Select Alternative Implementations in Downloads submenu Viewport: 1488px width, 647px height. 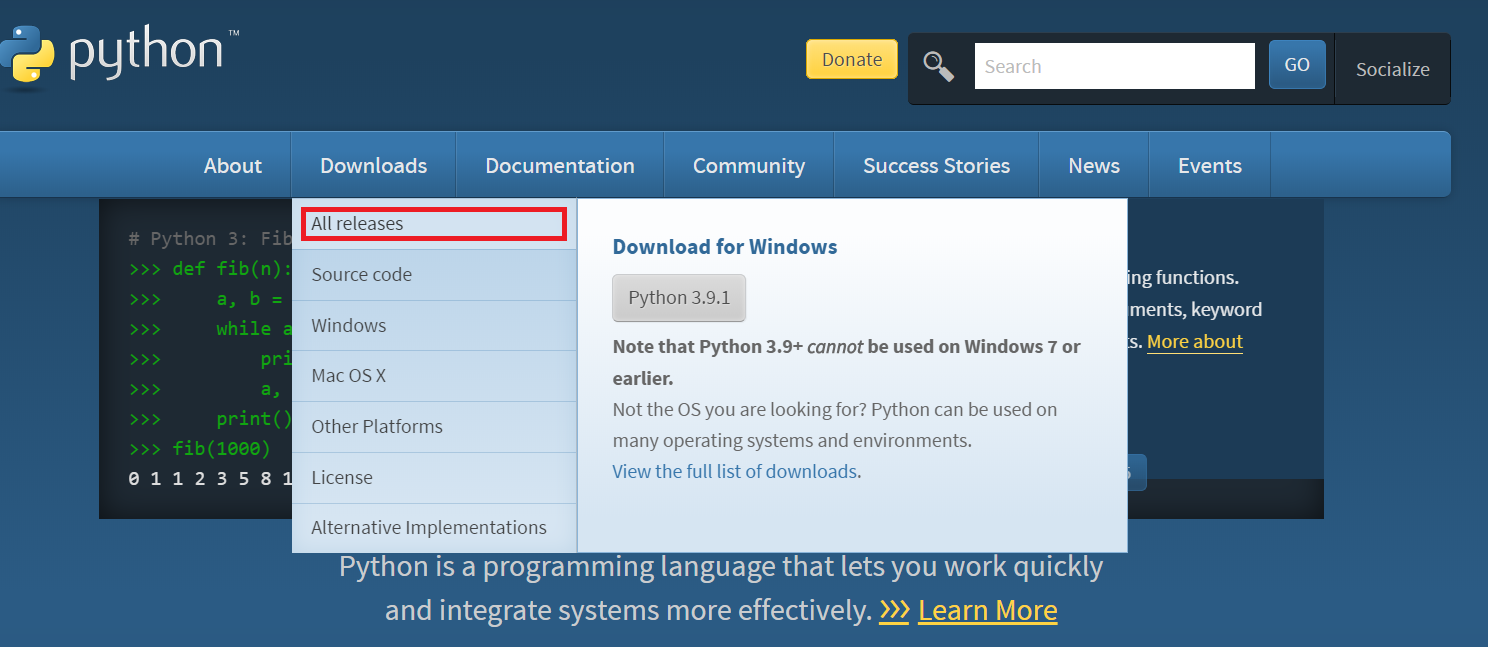click(x=434, y=528)
